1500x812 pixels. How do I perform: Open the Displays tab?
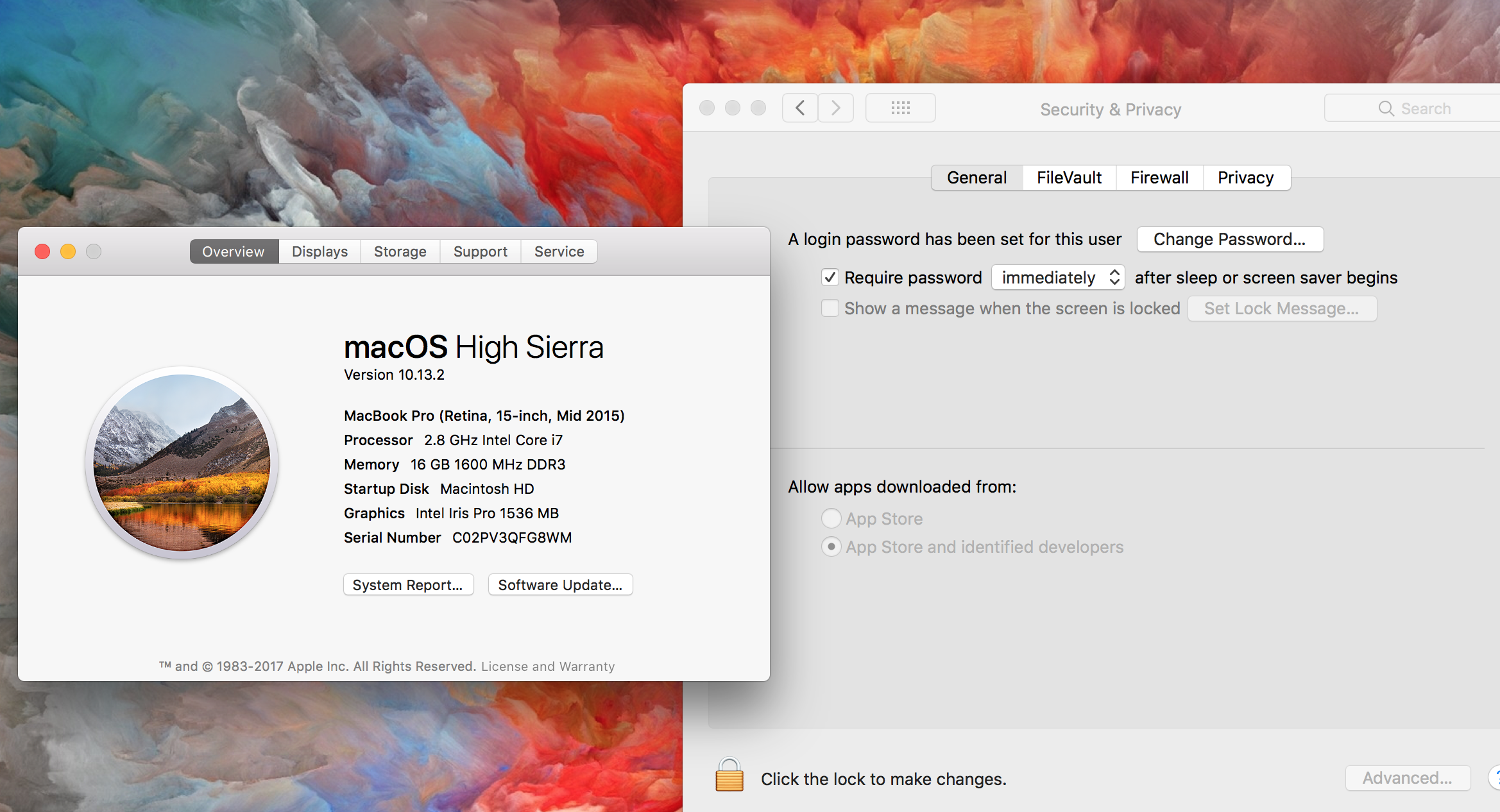tap(320, 251)
